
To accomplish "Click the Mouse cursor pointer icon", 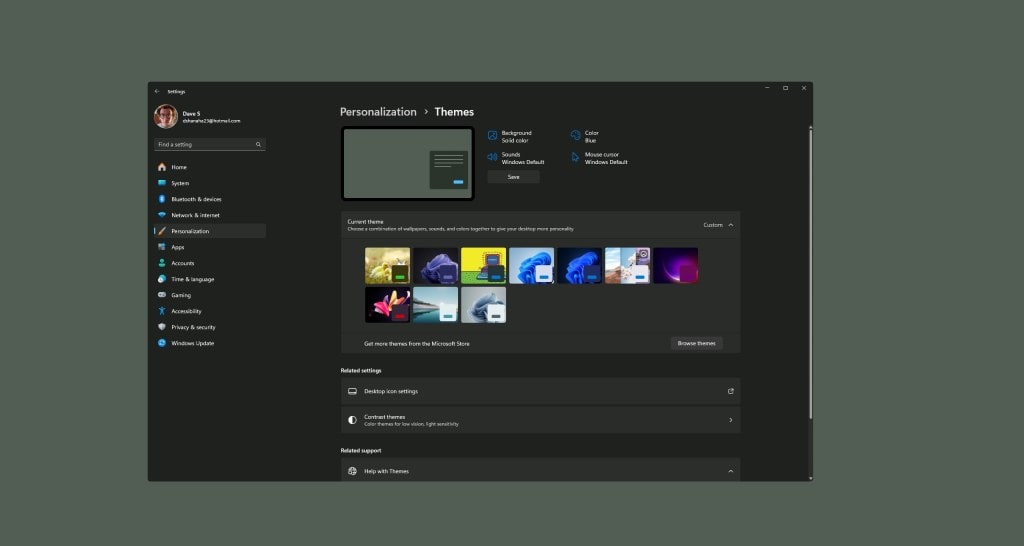I will point(575,157).
